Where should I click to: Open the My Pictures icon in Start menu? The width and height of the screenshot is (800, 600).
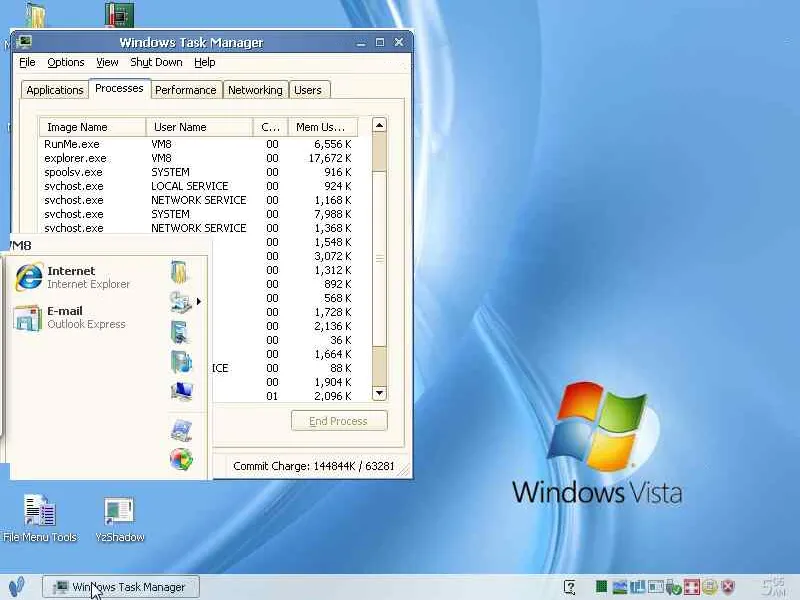click(x=180, y=332)
